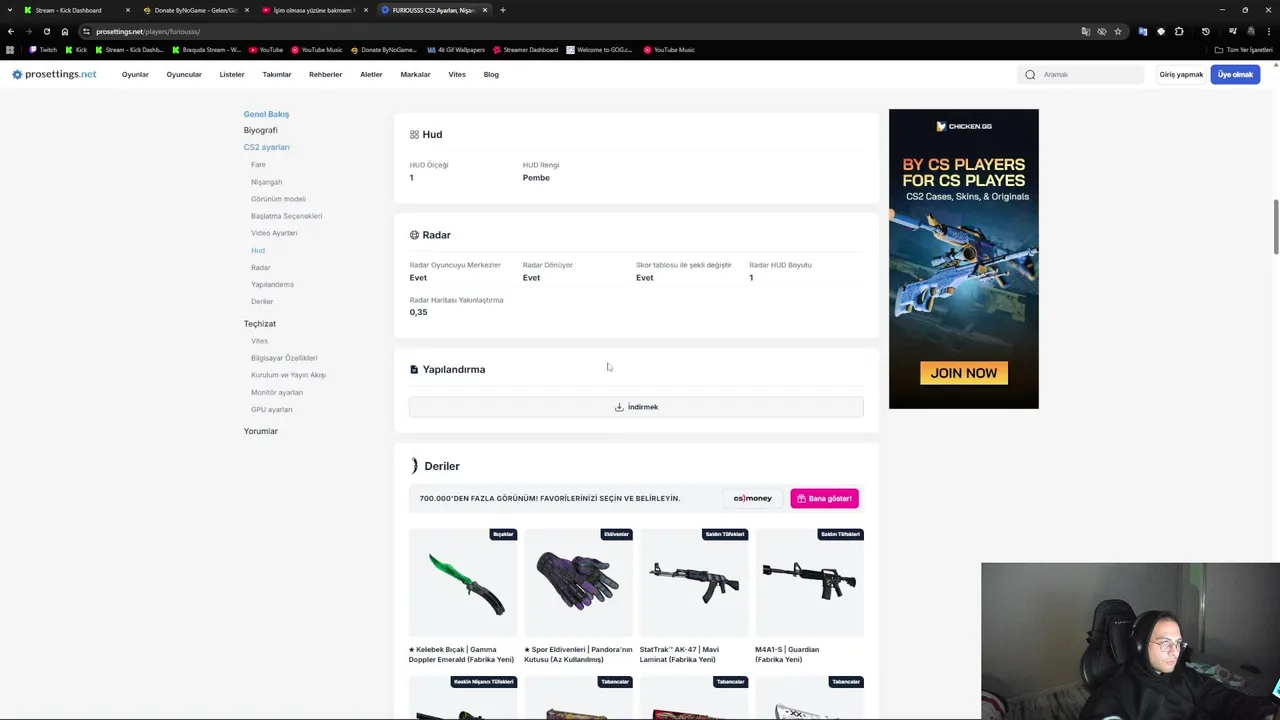Click the cs.money logo link

(753, 498)
